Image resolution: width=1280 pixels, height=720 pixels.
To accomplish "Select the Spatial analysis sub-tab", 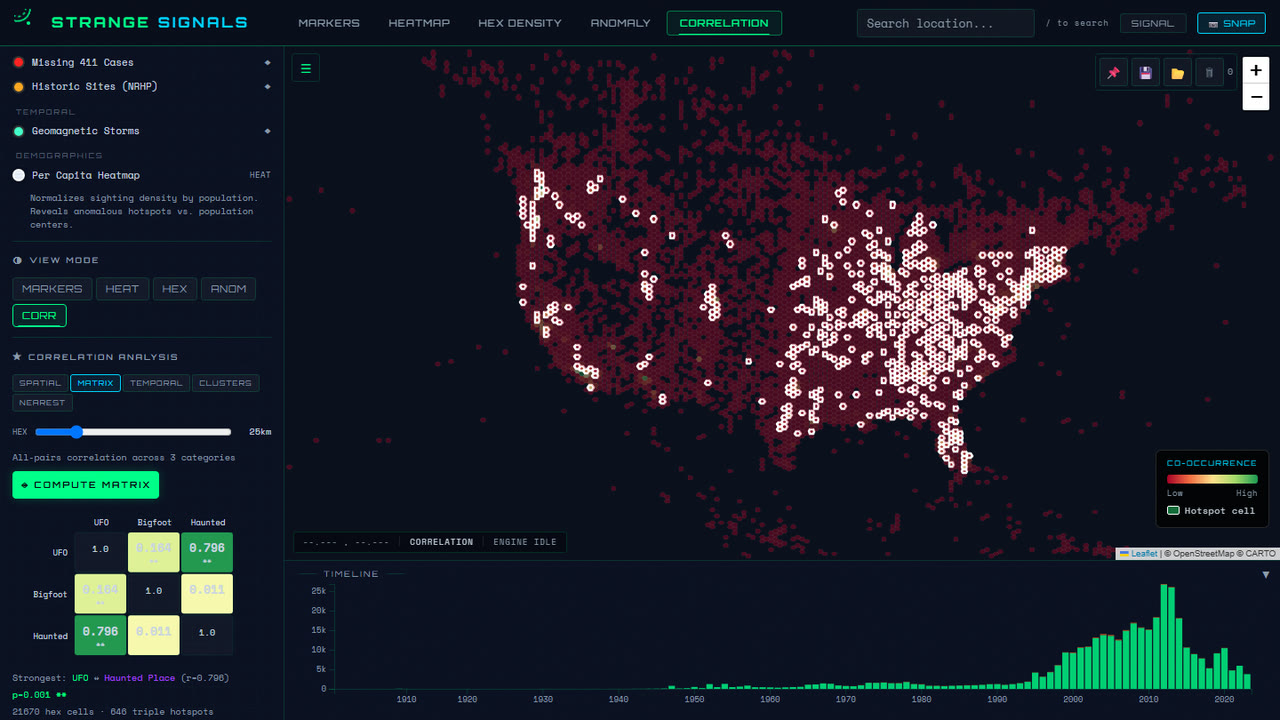I will pos(40,383).
